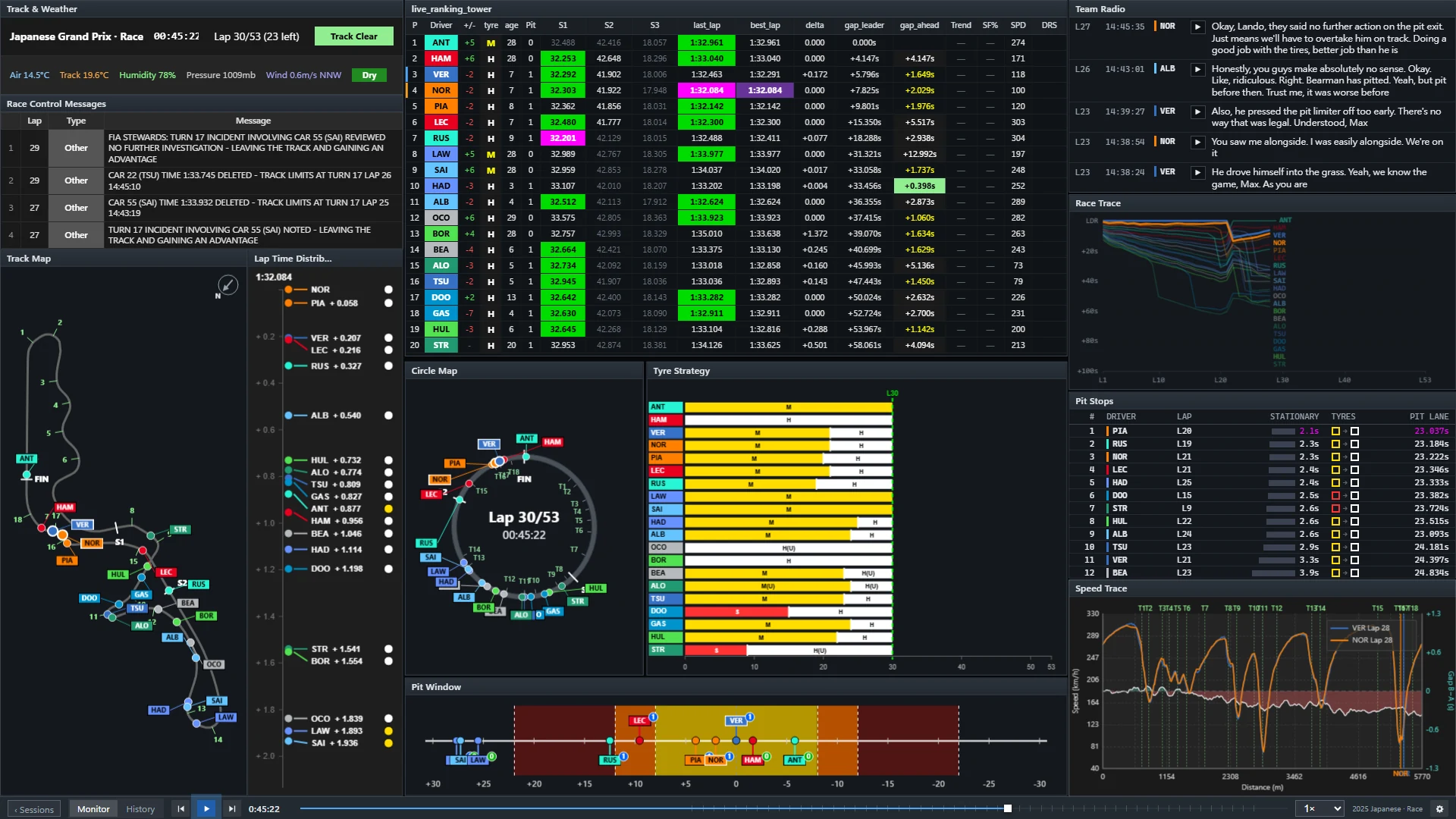Click the playback timeline slider handle
Viewport: 1456px width, 819px height.
pos(1008,808)
